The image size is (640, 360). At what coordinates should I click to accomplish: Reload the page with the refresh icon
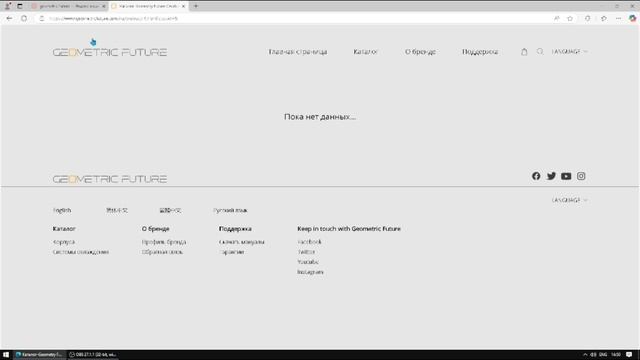(24, 18)
